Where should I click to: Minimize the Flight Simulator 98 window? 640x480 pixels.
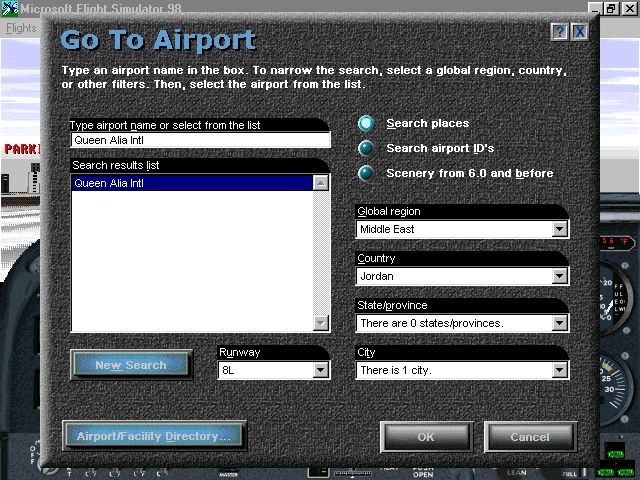(x=595, y=9)
